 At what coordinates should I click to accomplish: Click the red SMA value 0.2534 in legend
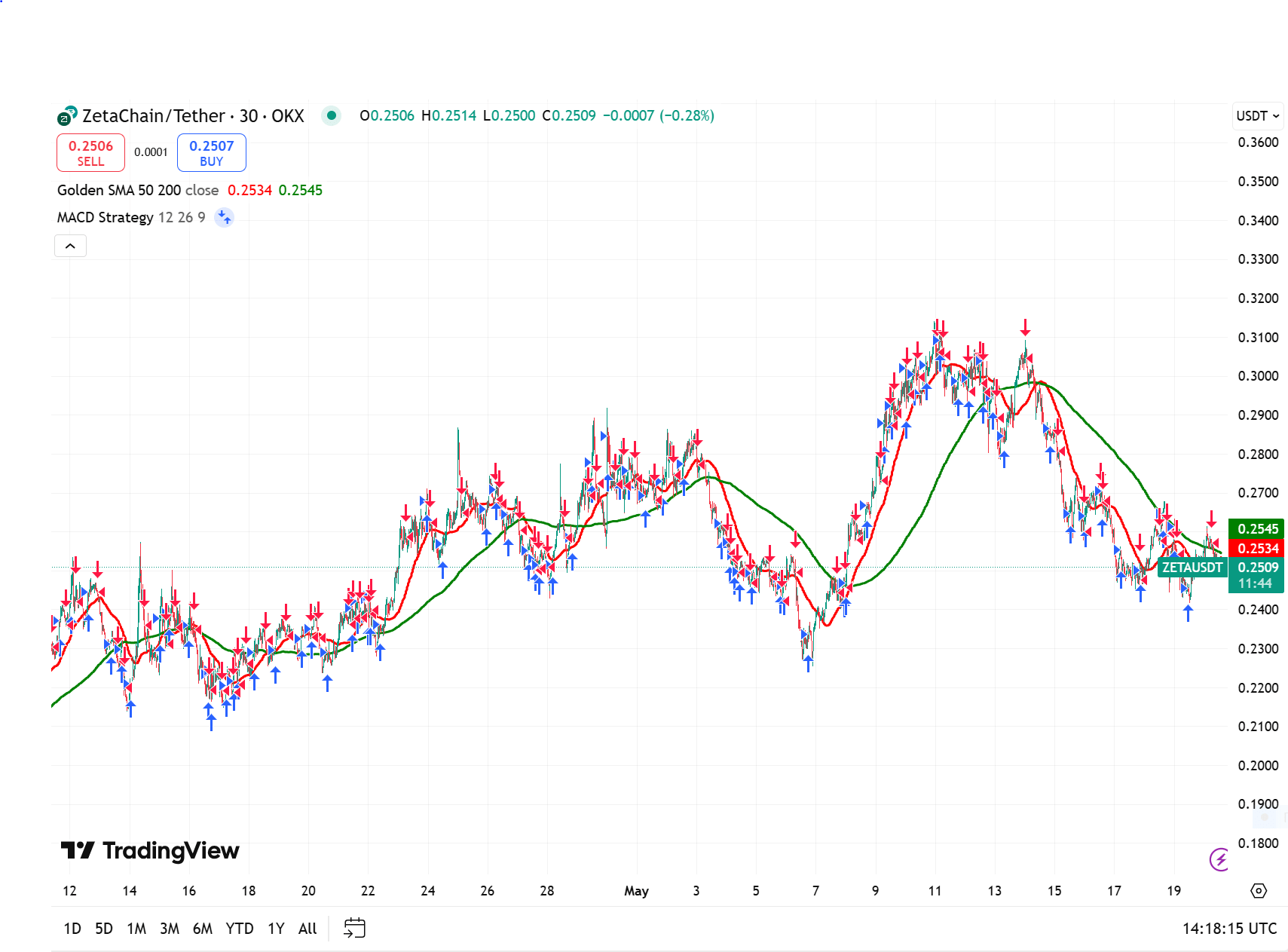(249, 190)
